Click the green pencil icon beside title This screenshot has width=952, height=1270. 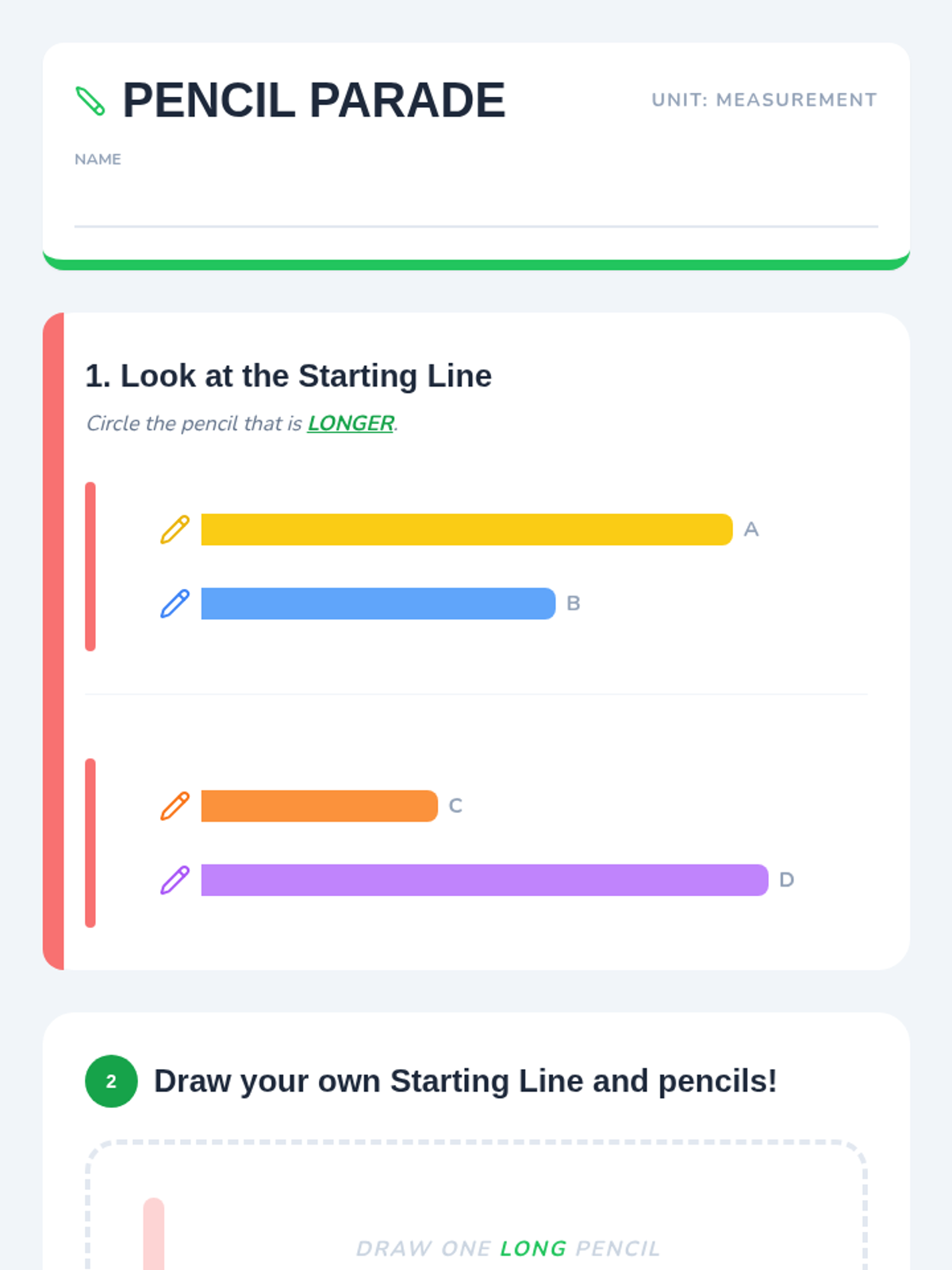pos(90,101)
